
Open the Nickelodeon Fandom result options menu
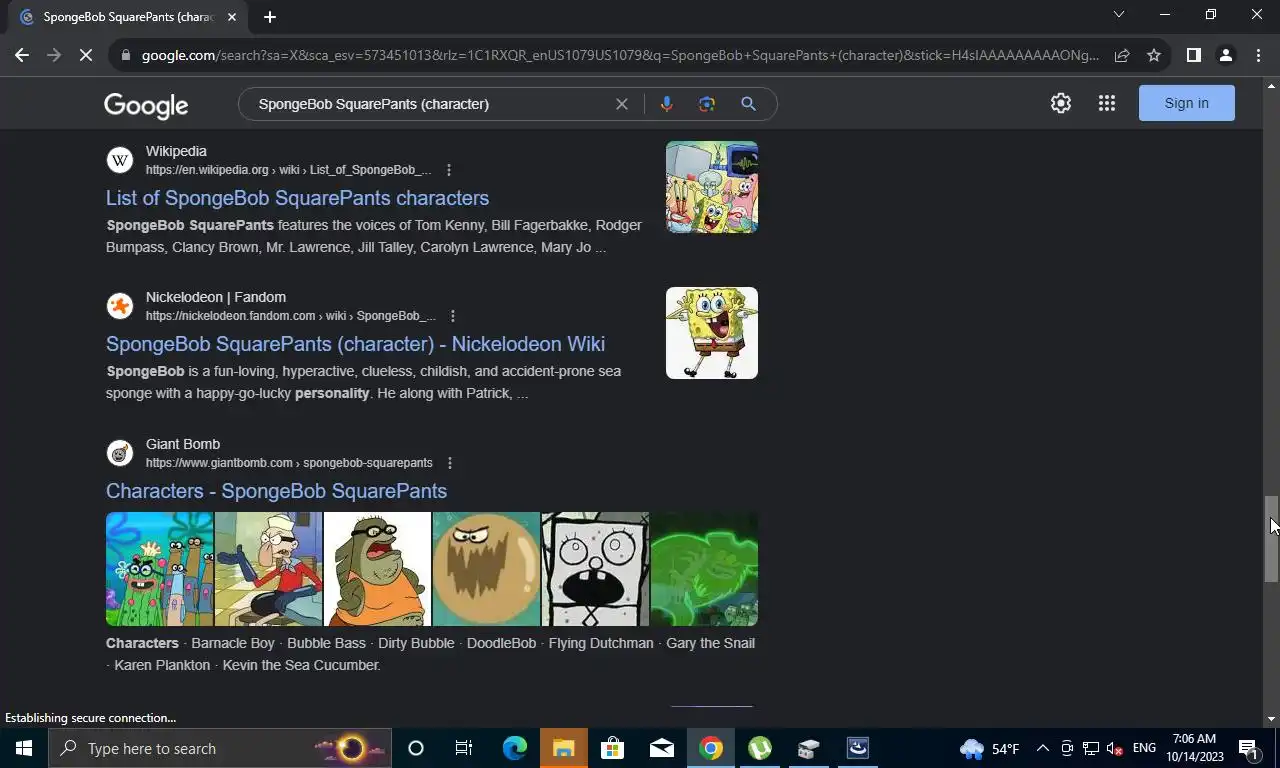click(x=452, y=316)
